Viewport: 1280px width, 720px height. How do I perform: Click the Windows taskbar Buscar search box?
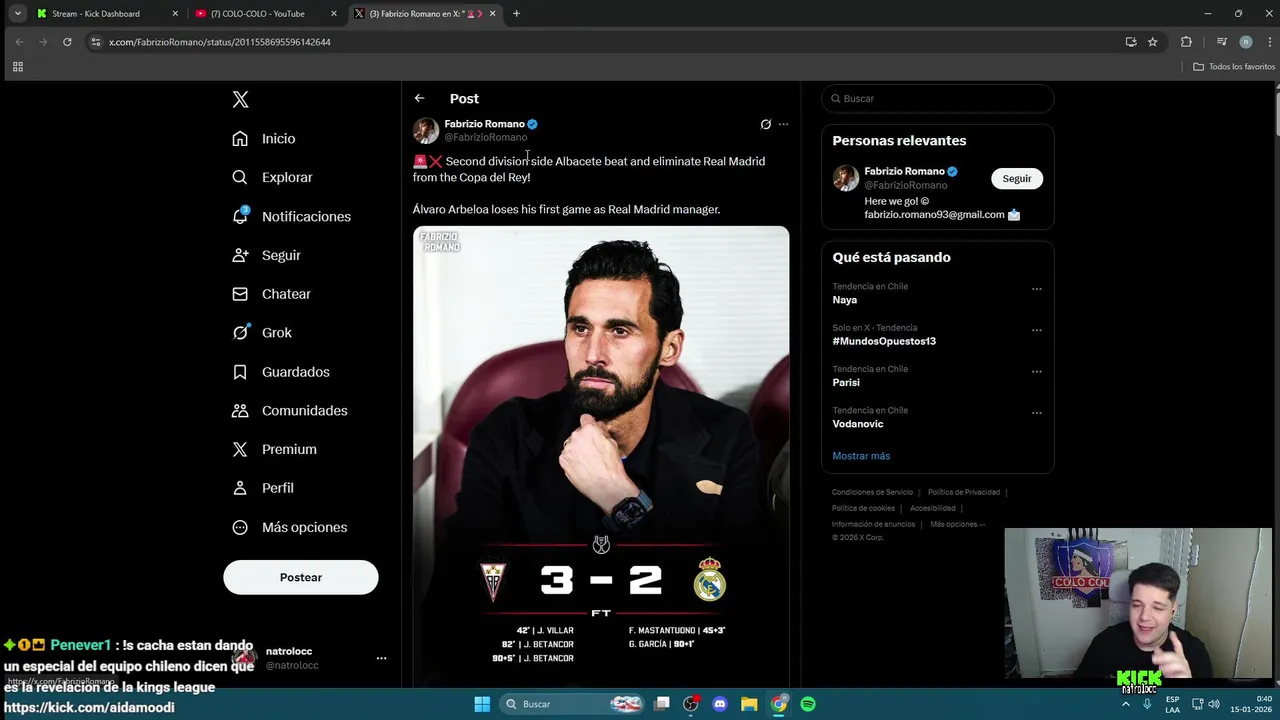tap(570, 704)
